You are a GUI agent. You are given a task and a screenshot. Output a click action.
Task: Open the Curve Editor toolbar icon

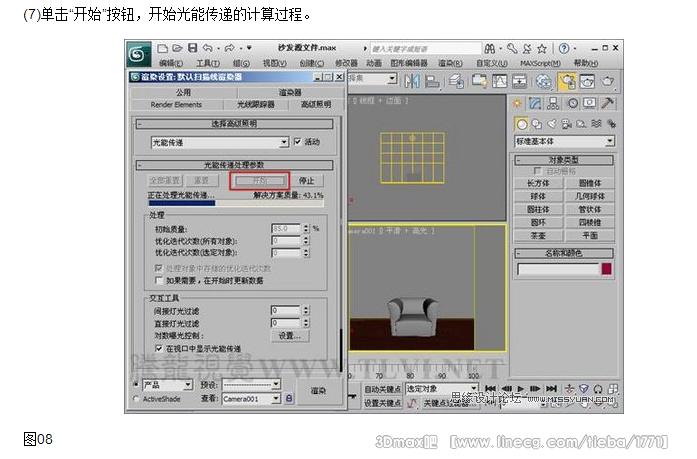point(500,81)
